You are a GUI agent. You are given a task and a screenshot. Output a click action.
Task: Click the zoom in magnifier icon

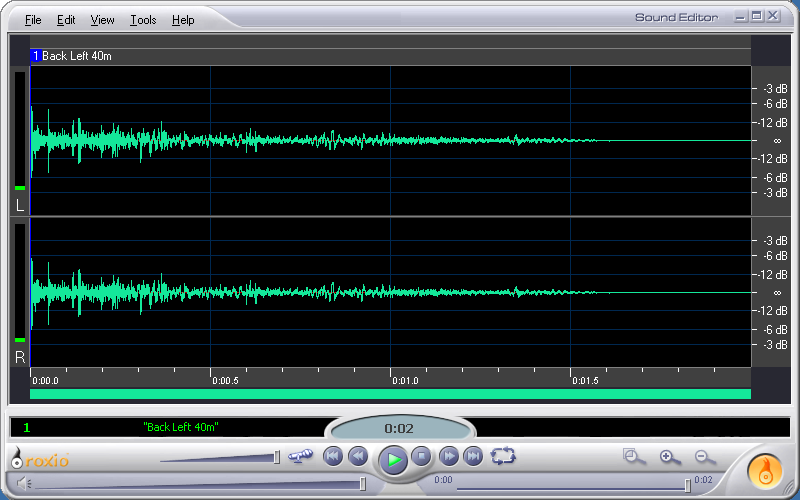pos(669,457)
